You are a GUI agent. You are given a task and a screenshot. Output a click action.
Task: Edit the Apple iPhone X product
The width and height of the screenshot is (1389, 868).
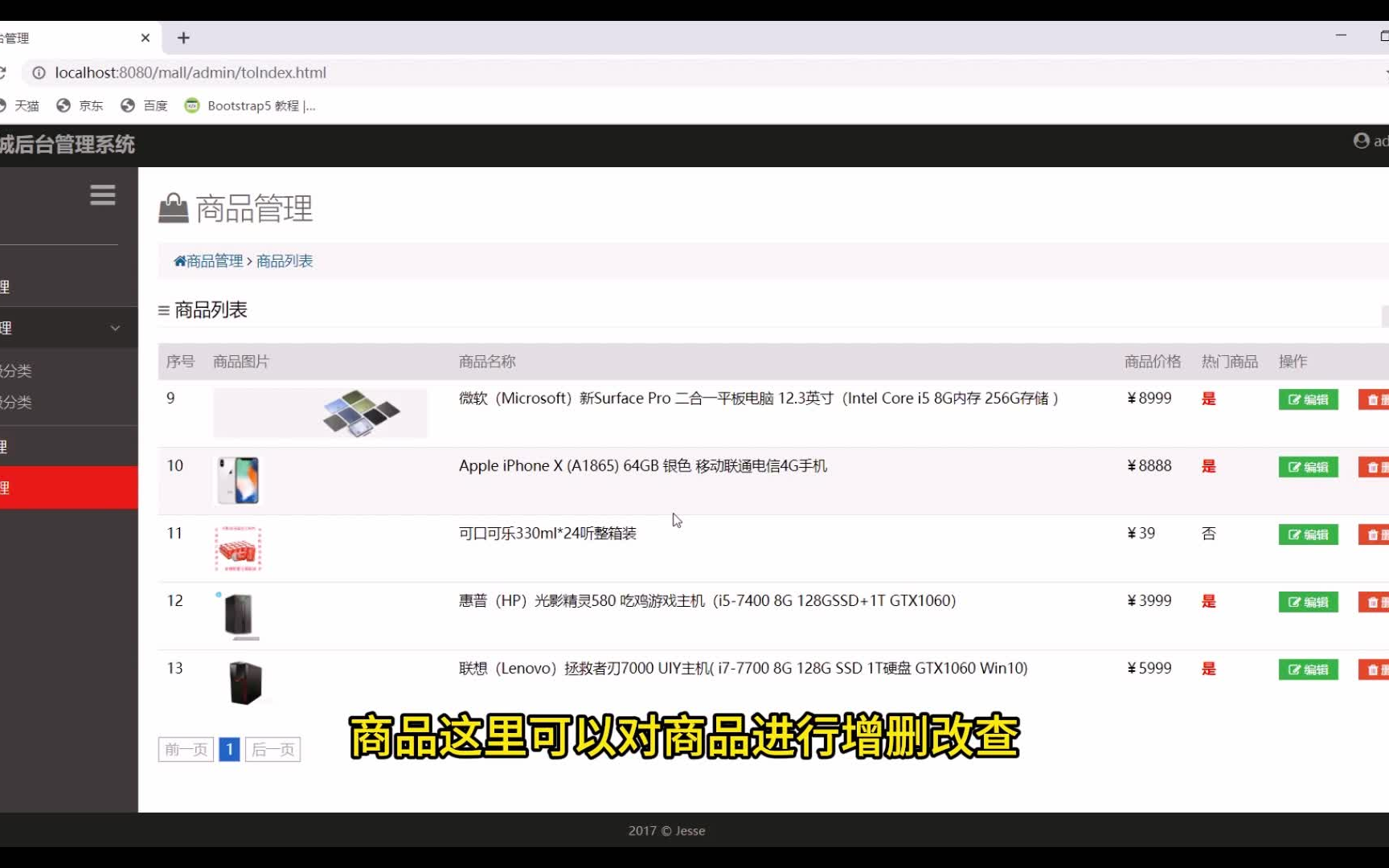pyautogui.click(x=1308, y=467)
